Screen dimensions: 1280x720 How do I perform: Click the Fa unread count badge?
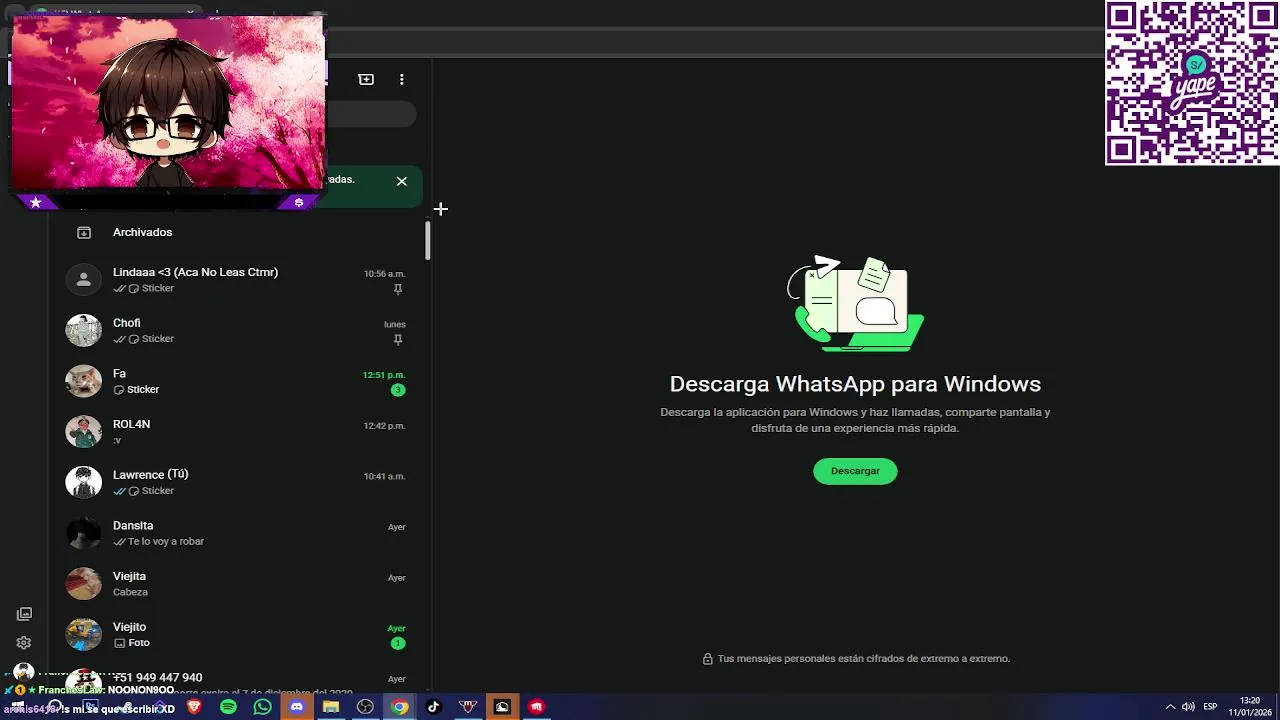pyautogui.click(x=398, y=390)
